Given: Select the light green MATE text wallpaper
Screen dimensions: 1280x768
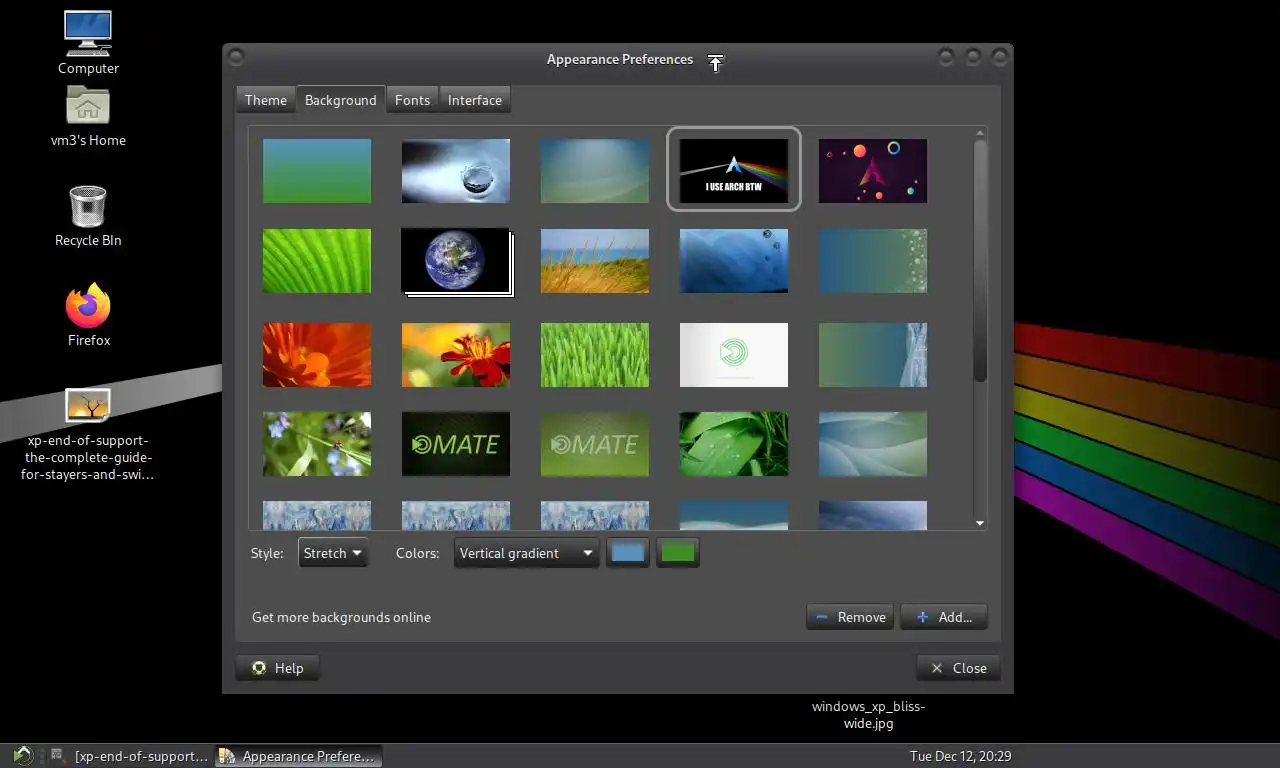Looking at the screenshot, I should 595,444.
